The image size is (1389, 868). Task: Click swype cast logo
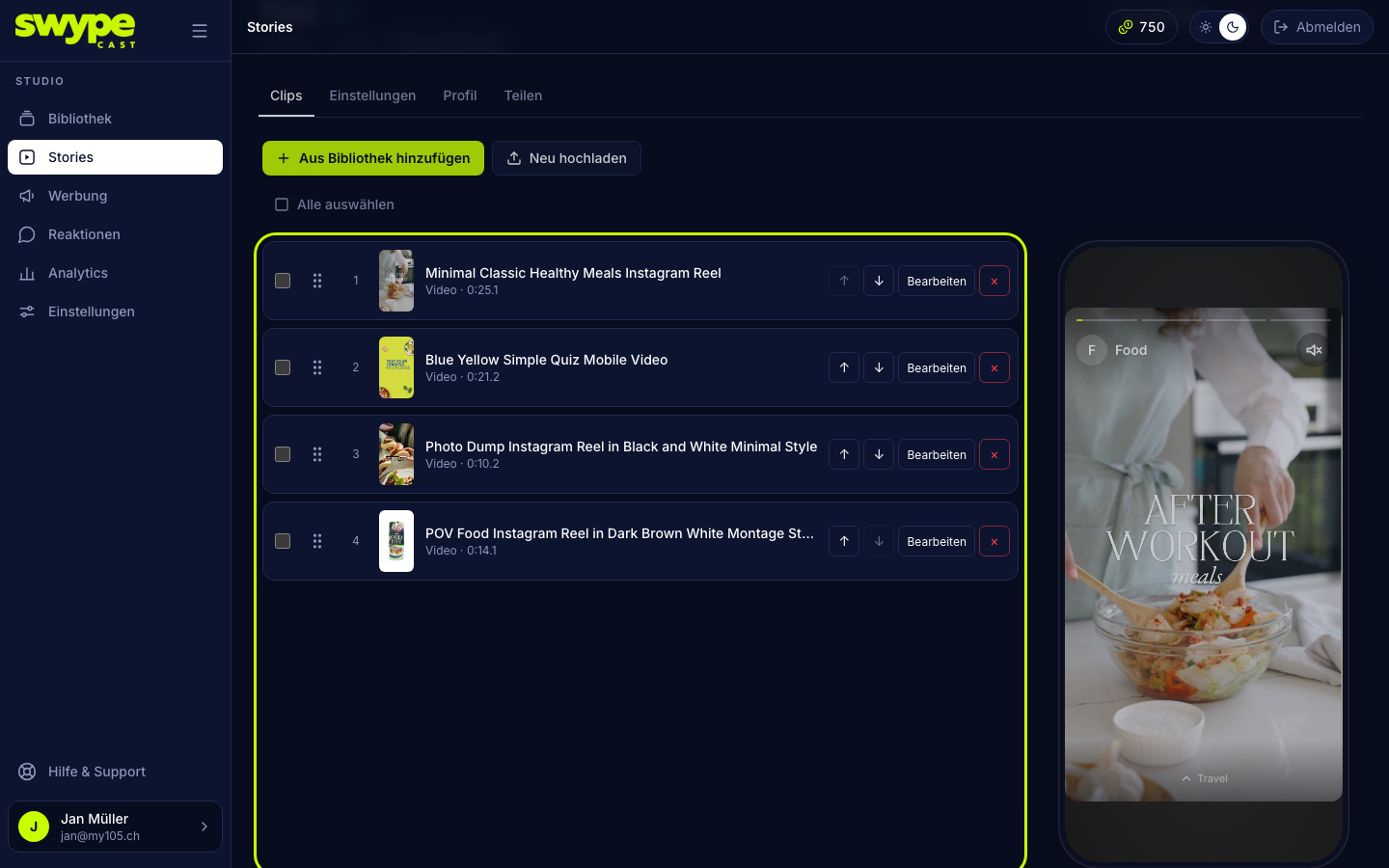[75, 30]
